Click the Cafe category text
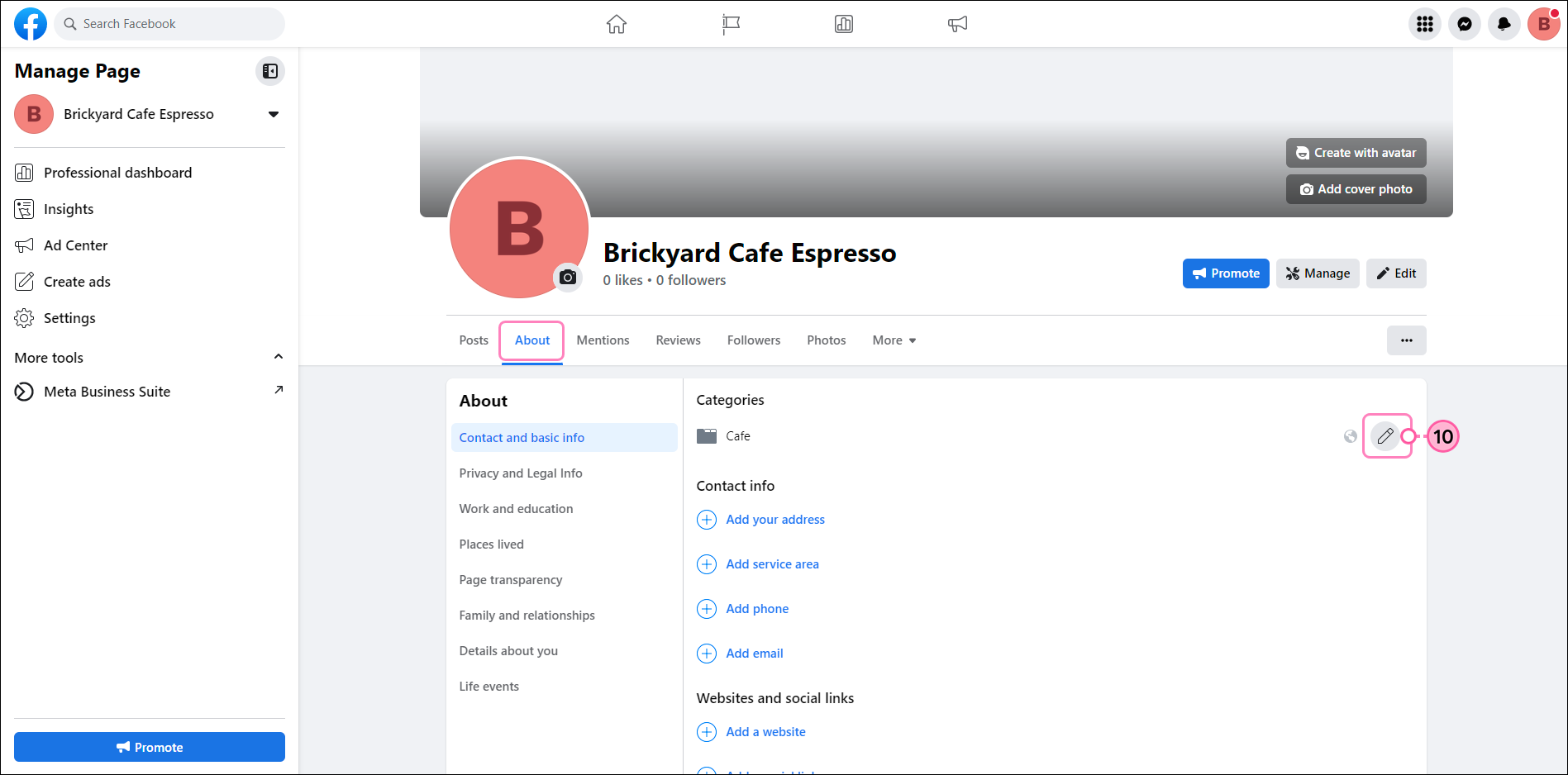The height and width of the screenshot is (775, 1568). pyautogui.click(x=738, y=436)
